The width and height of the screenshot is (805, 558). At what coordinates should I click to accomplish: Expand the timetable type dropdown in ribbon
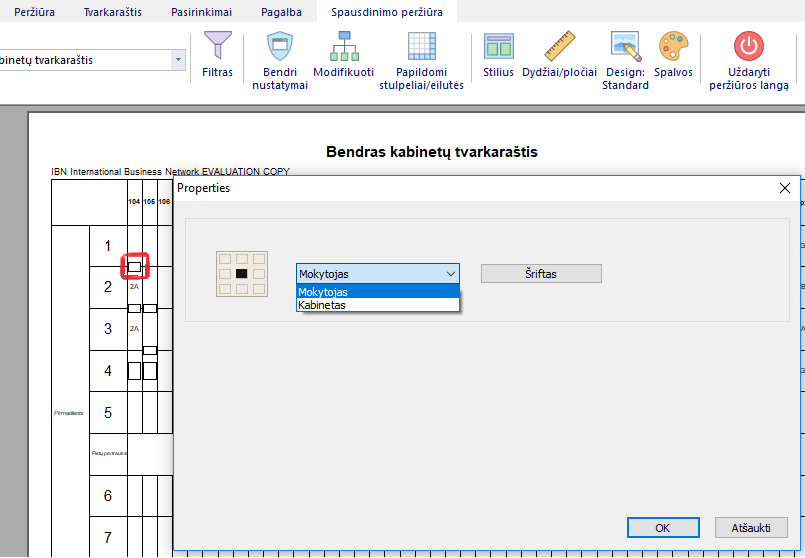pyautogui.click(x=179, y=60)
